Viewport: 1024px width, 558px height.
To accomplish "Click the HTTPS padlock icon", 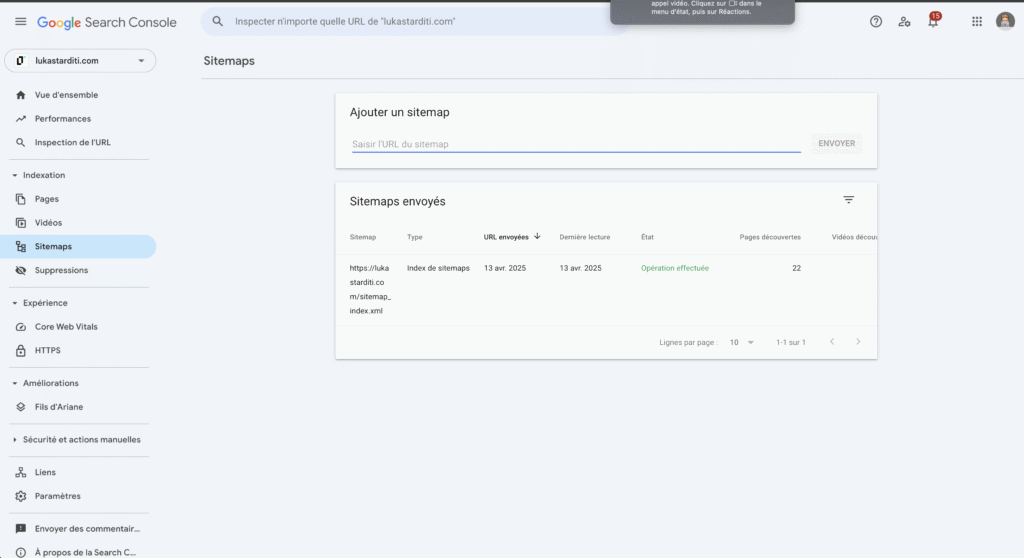I will pos(21,350).
